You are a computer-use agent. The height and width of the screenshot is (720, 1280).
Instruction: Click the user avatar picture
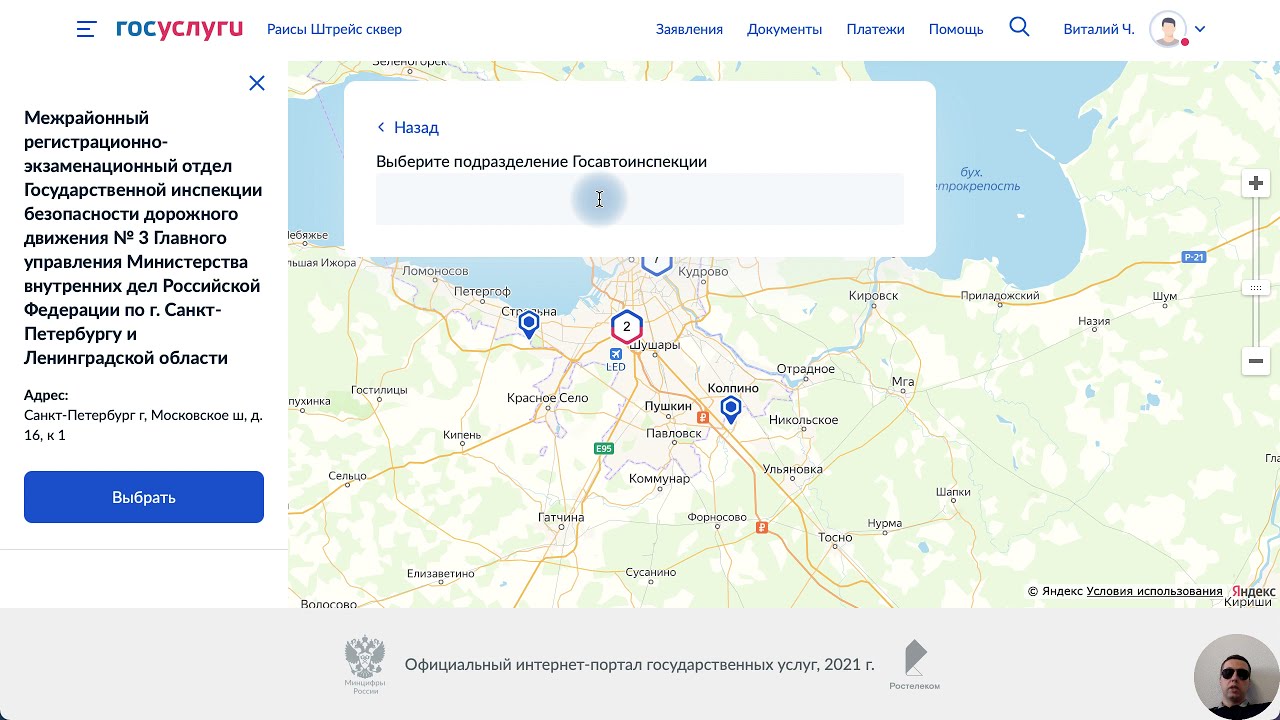(1168, 29)
